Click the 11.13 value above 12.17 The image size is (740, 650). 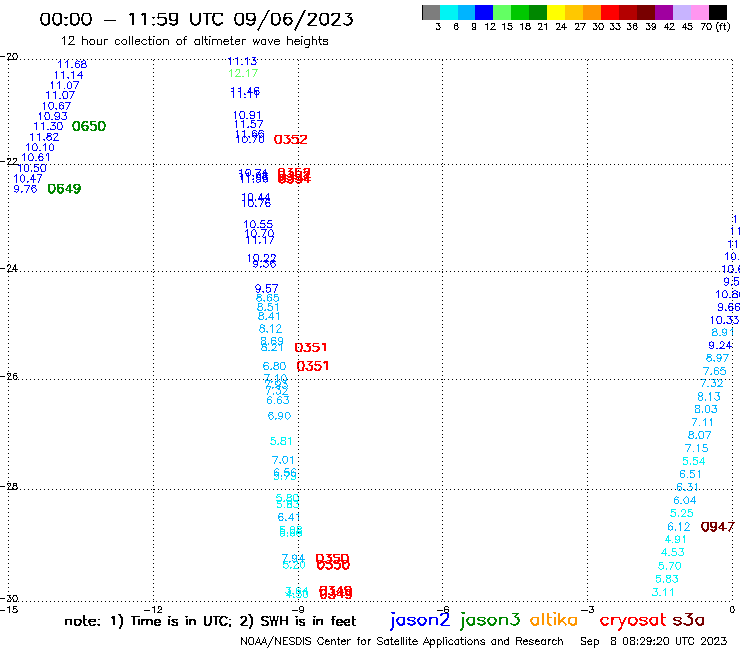(242, 61)
